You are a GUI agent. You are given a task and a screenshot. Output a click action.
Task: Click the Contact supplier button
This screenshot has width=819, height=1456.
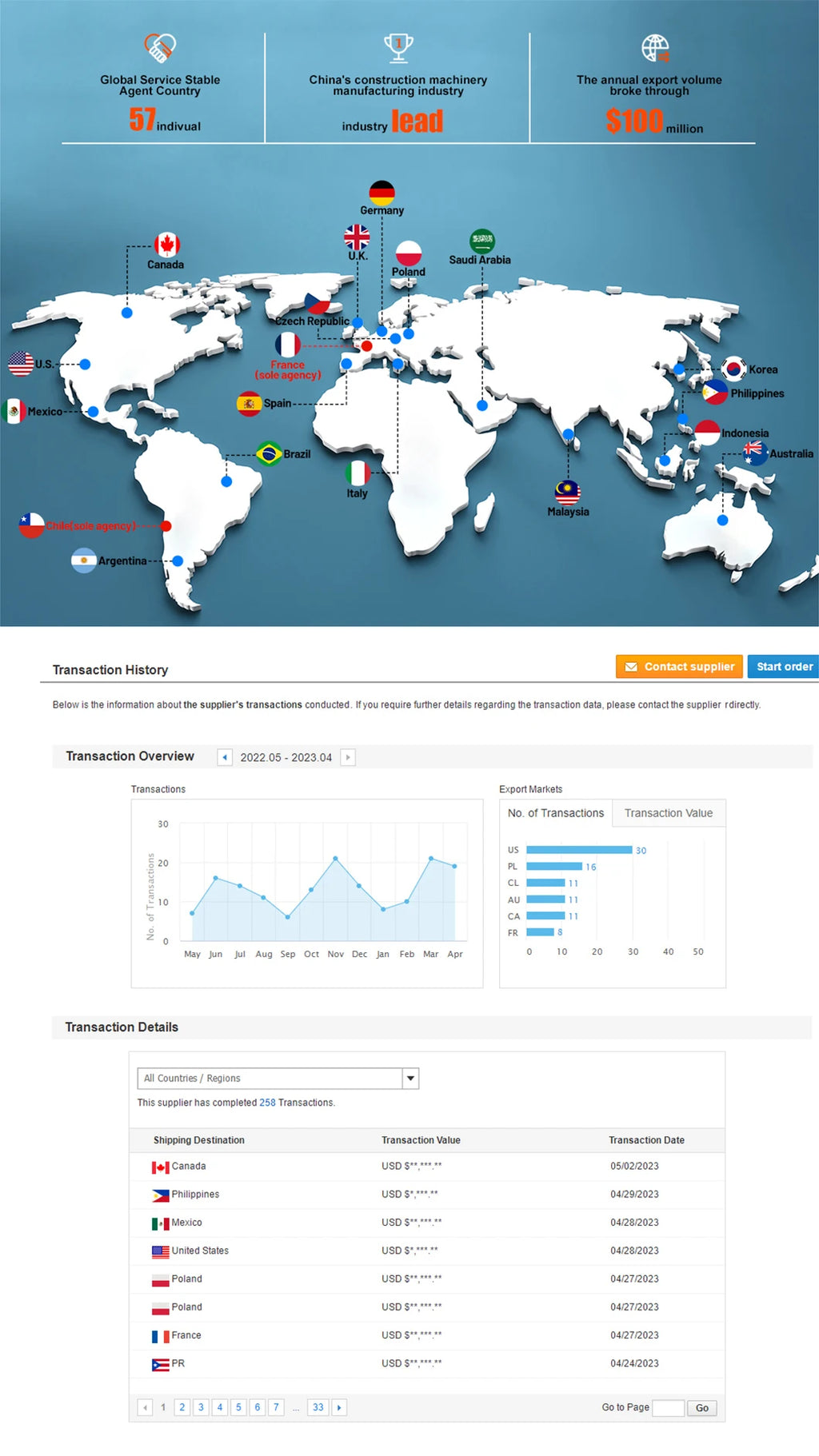point(679,666)
